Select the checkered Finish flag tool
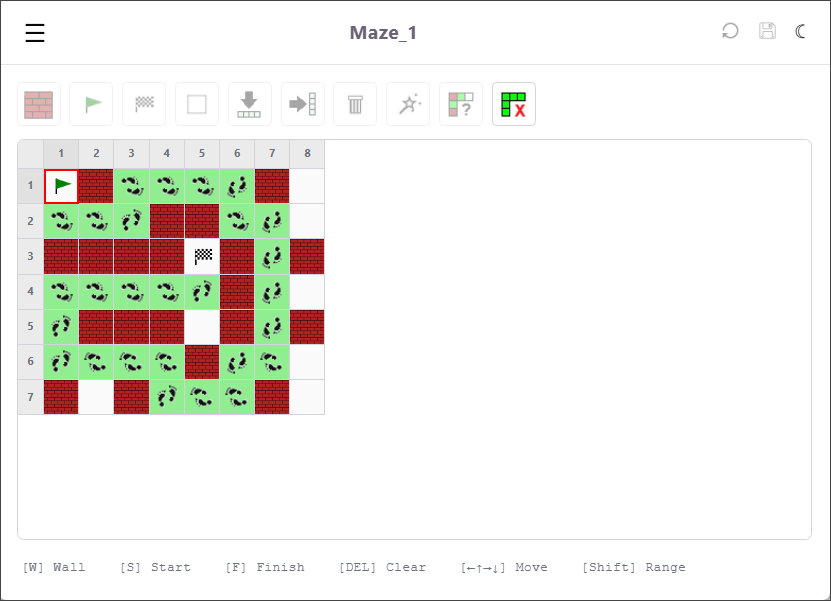Image resolution: width=831 pixels, height=601 pixels. pos(143,104)
